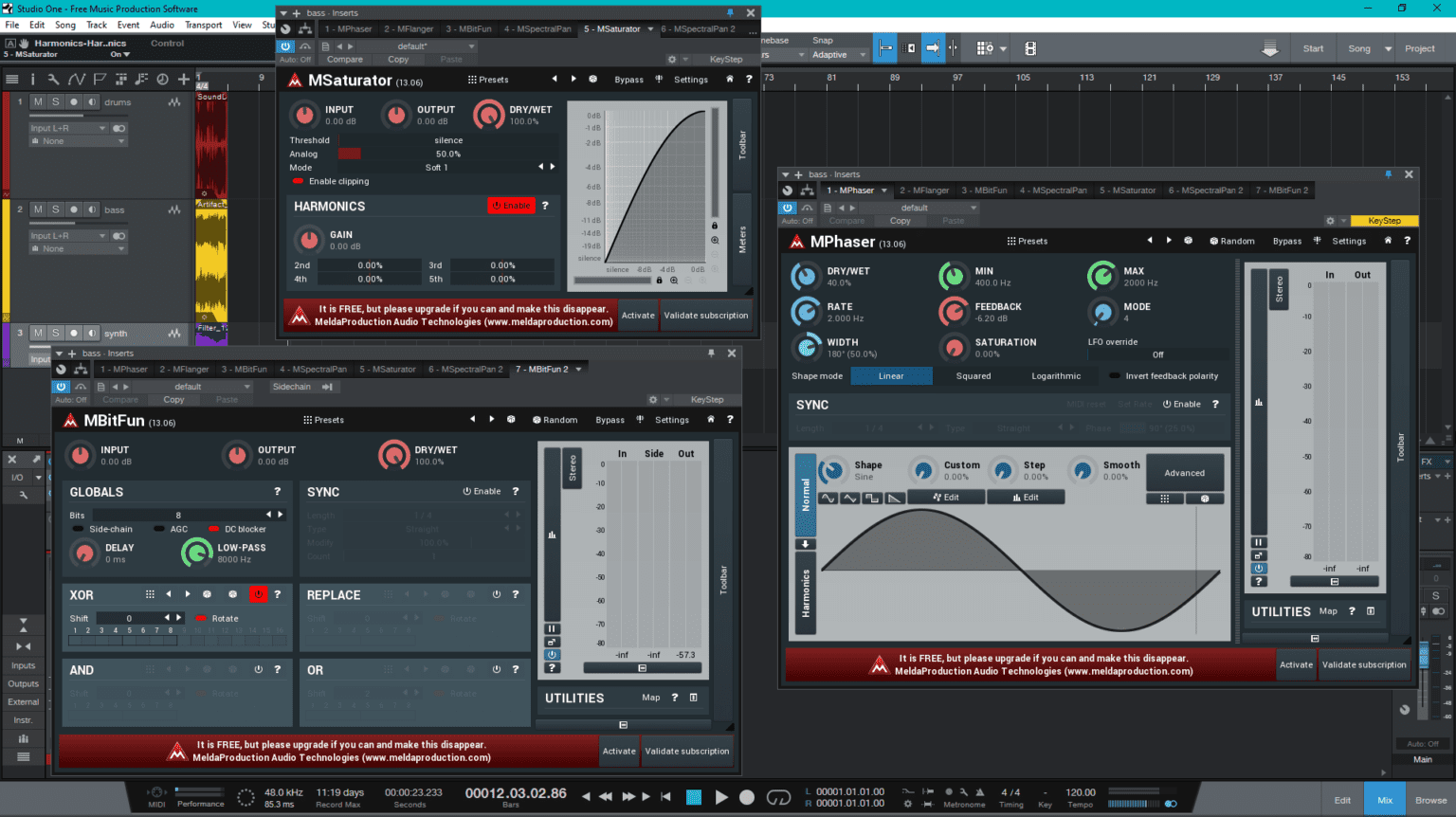This screenshot has height=817, width=1456.
Task: Toggle DC blocker in MBitFun
Action: pos(238,529)
